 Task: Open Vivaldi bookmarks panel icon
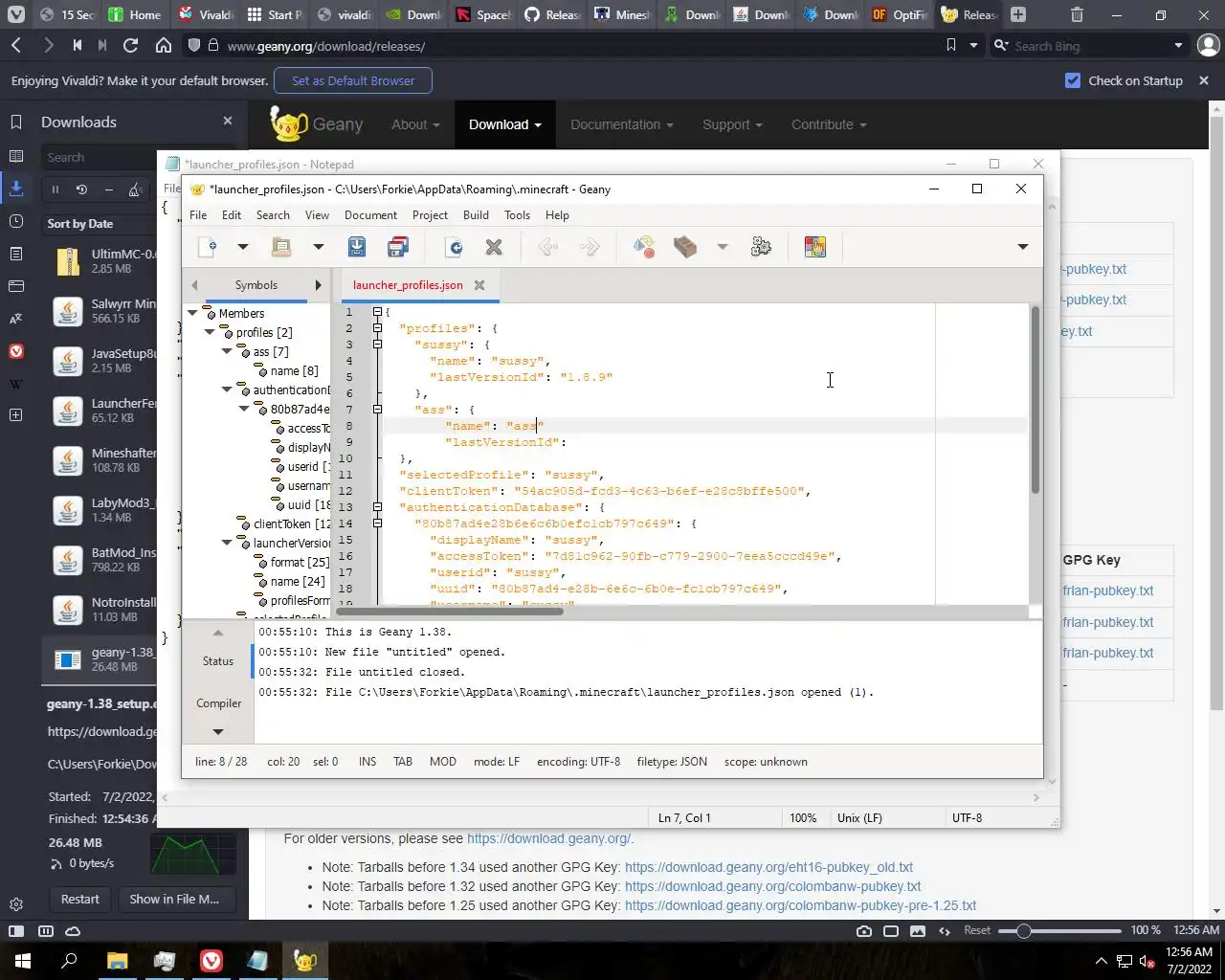pos(15,122)
